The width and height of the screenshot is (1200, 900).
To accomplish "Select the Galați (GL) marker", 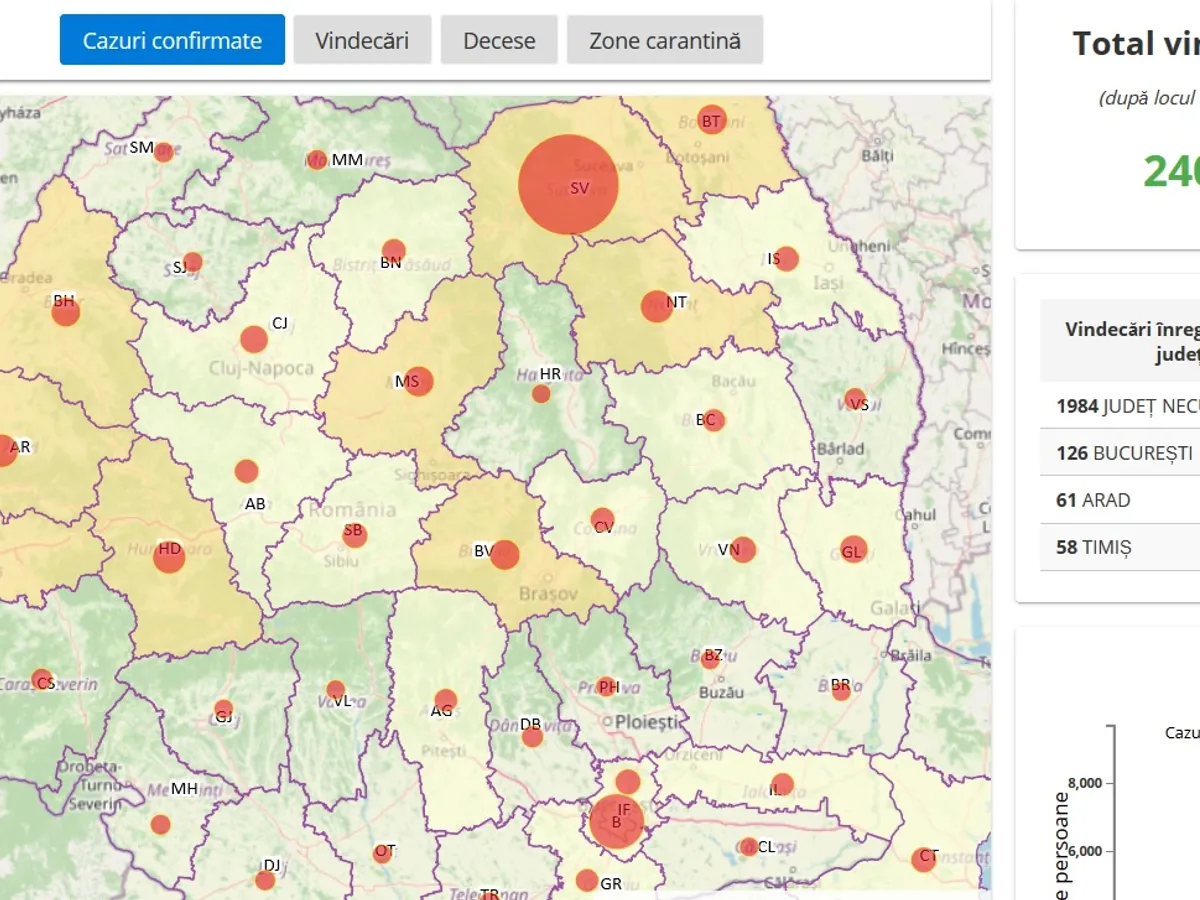I will tap(852, 549).
